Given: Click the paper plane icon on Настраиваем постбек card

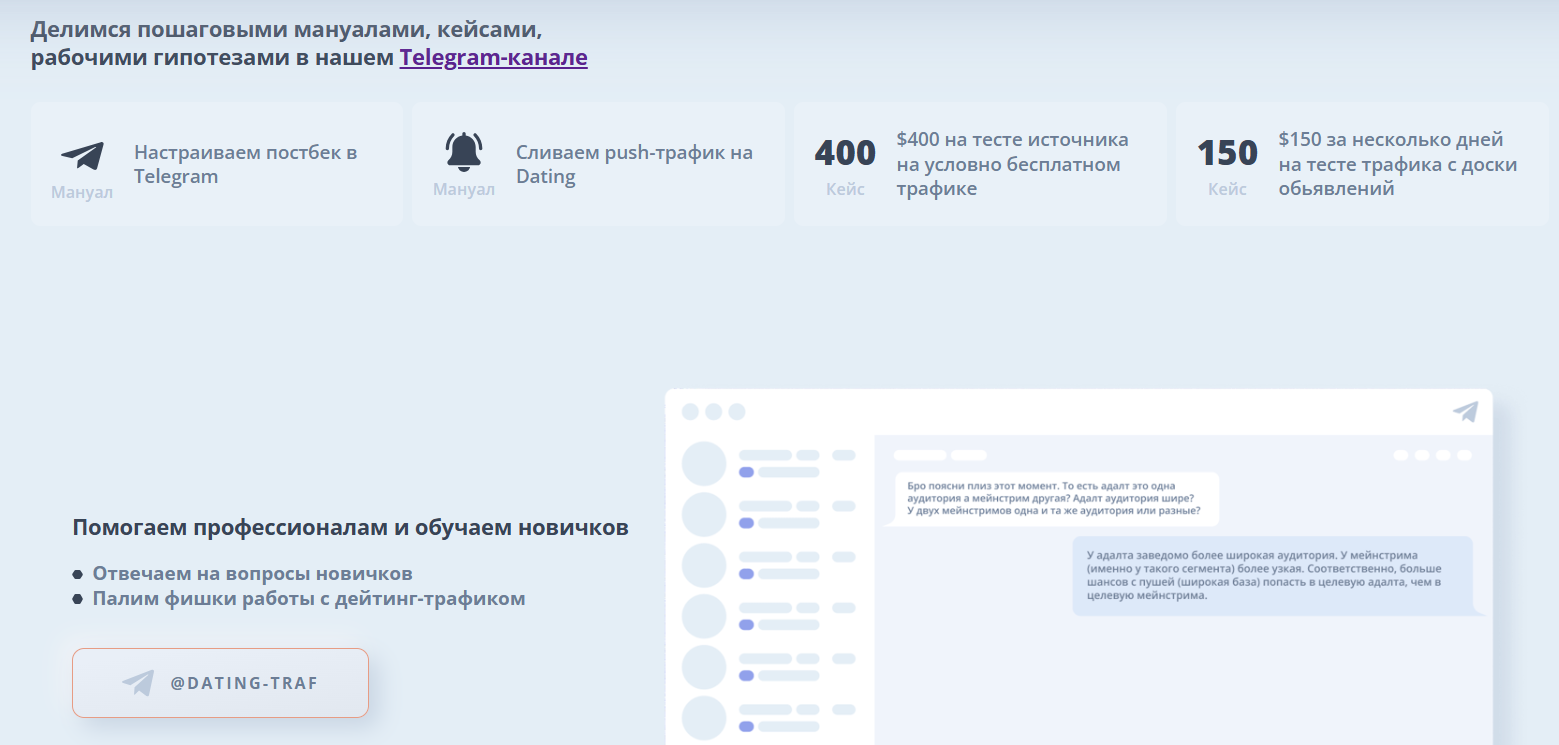Looking at the screenshot, I should pos(82,155).
